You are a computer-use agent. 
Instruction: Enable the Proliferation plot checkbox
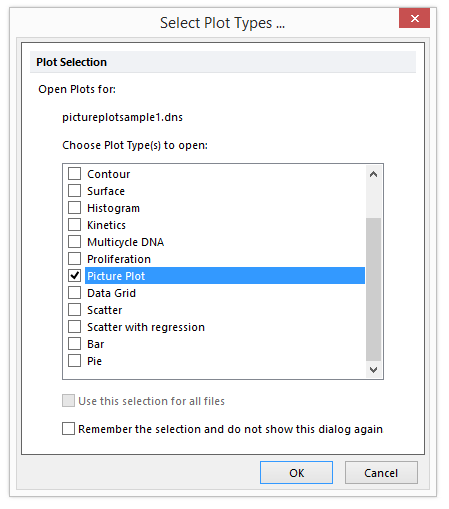[74, 259]
